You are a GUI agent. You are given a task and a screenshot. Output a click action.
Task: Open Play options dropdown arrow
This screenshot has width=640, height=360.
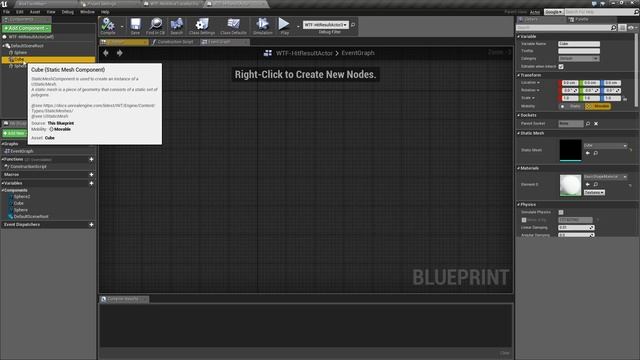(298, 27)
